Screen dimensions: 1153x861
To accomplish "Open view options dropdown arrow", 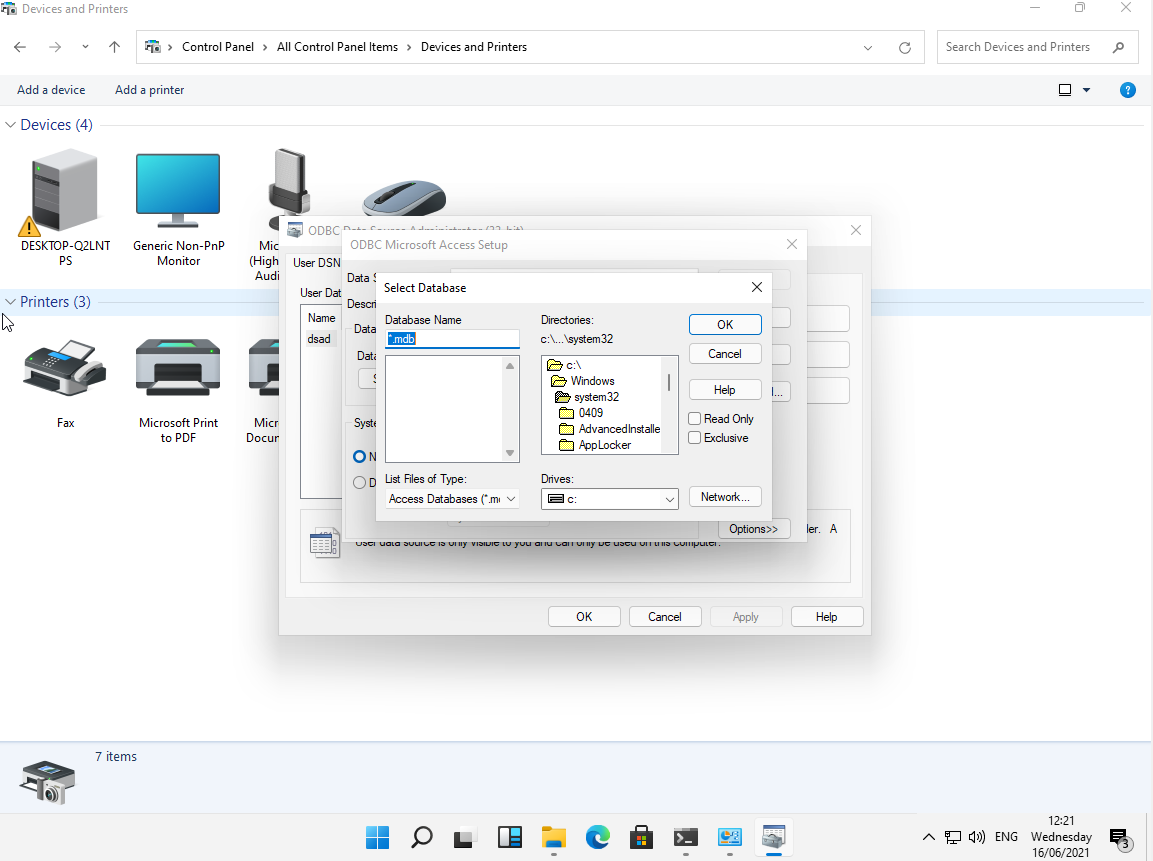I will click(x=1086, y=90).
